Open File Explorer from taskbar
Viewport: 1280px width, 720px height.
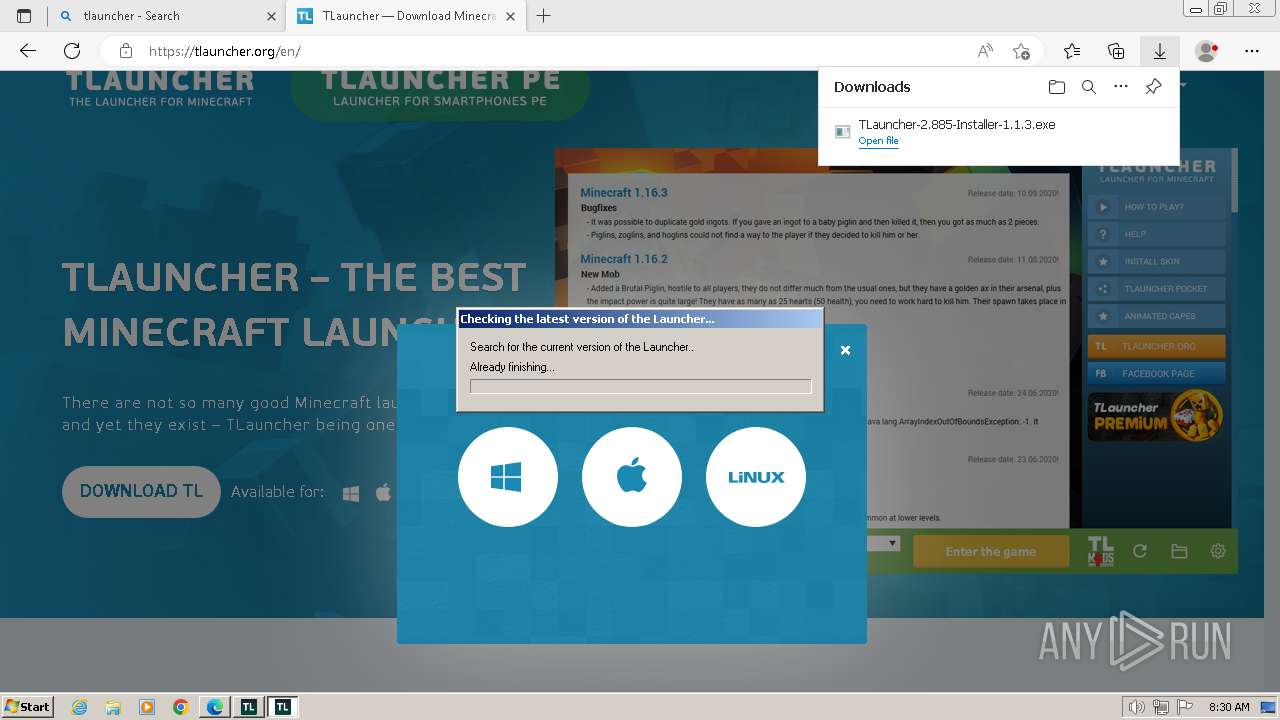113,707
